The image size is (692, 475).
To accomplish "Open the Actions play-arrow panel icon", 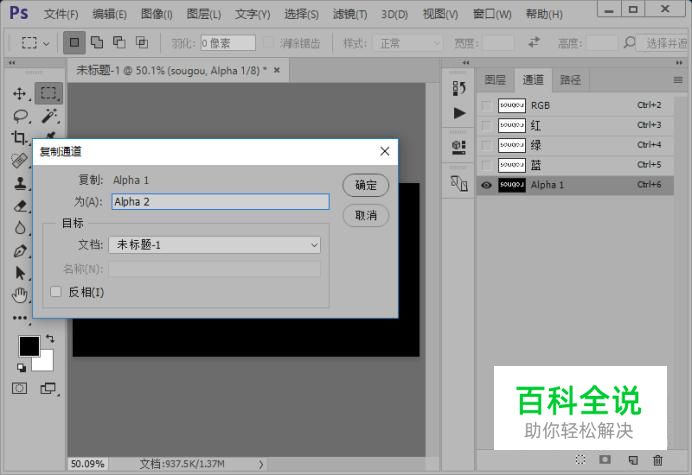I will (x=459, y=113).
